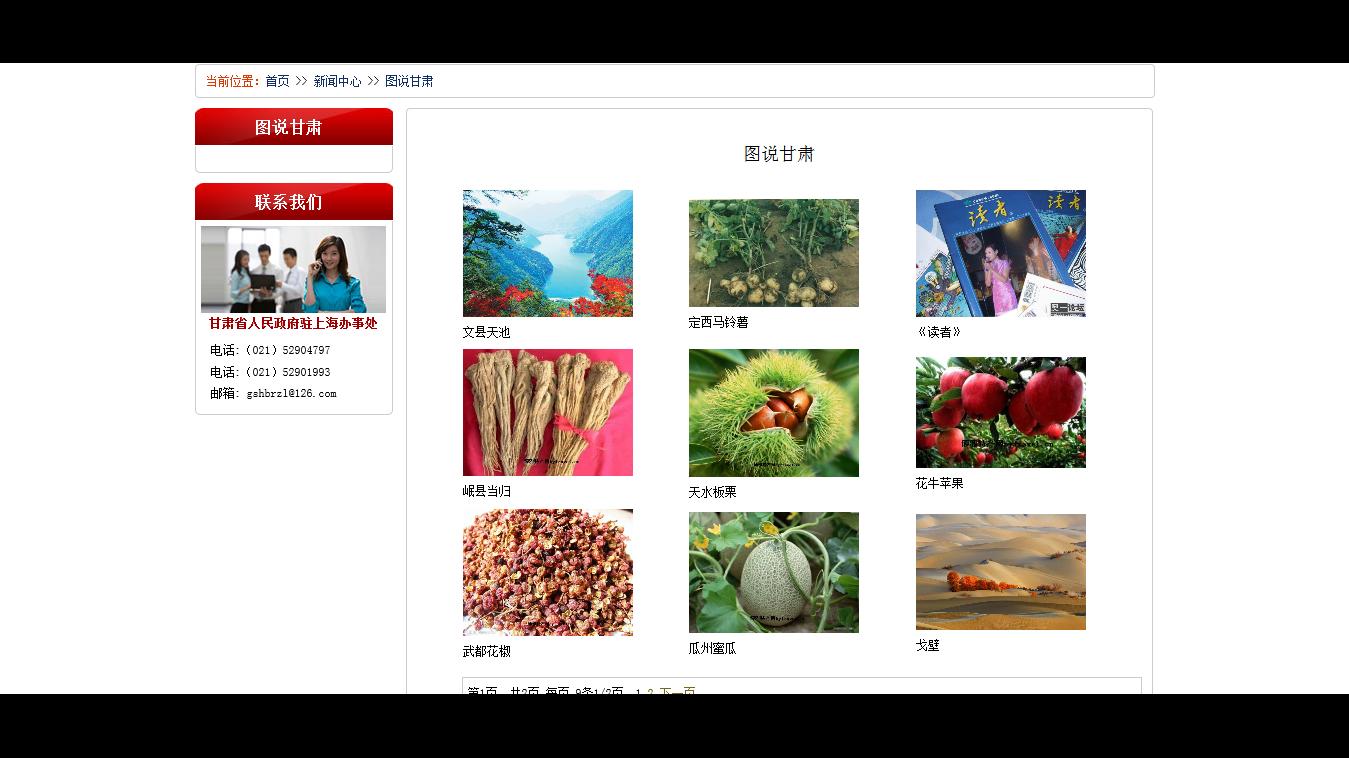Click the 岷县当归 caption link

(x=486, y=491)
